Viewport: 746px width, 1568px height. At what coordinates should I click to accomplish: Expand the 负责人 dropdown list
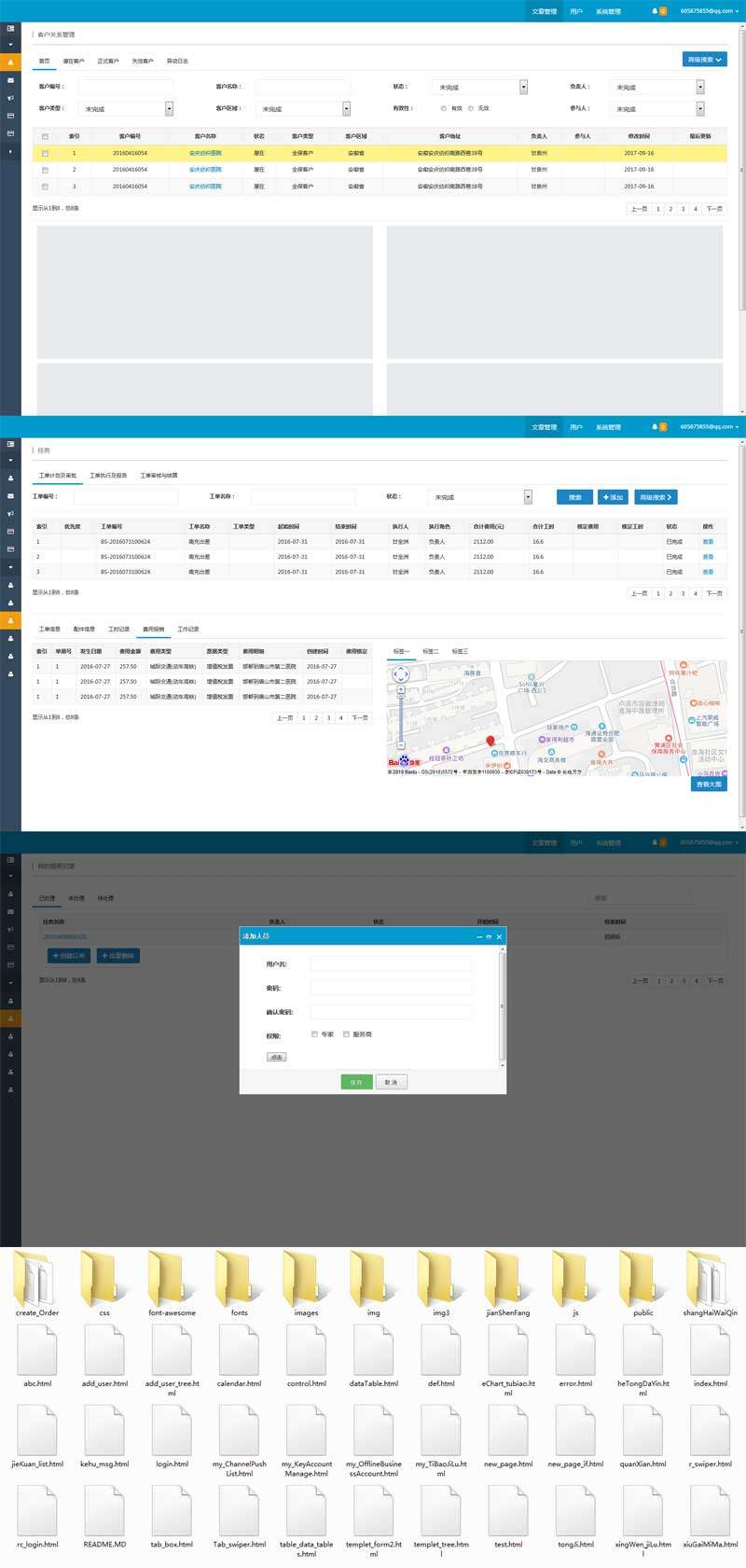pos(700,87)
